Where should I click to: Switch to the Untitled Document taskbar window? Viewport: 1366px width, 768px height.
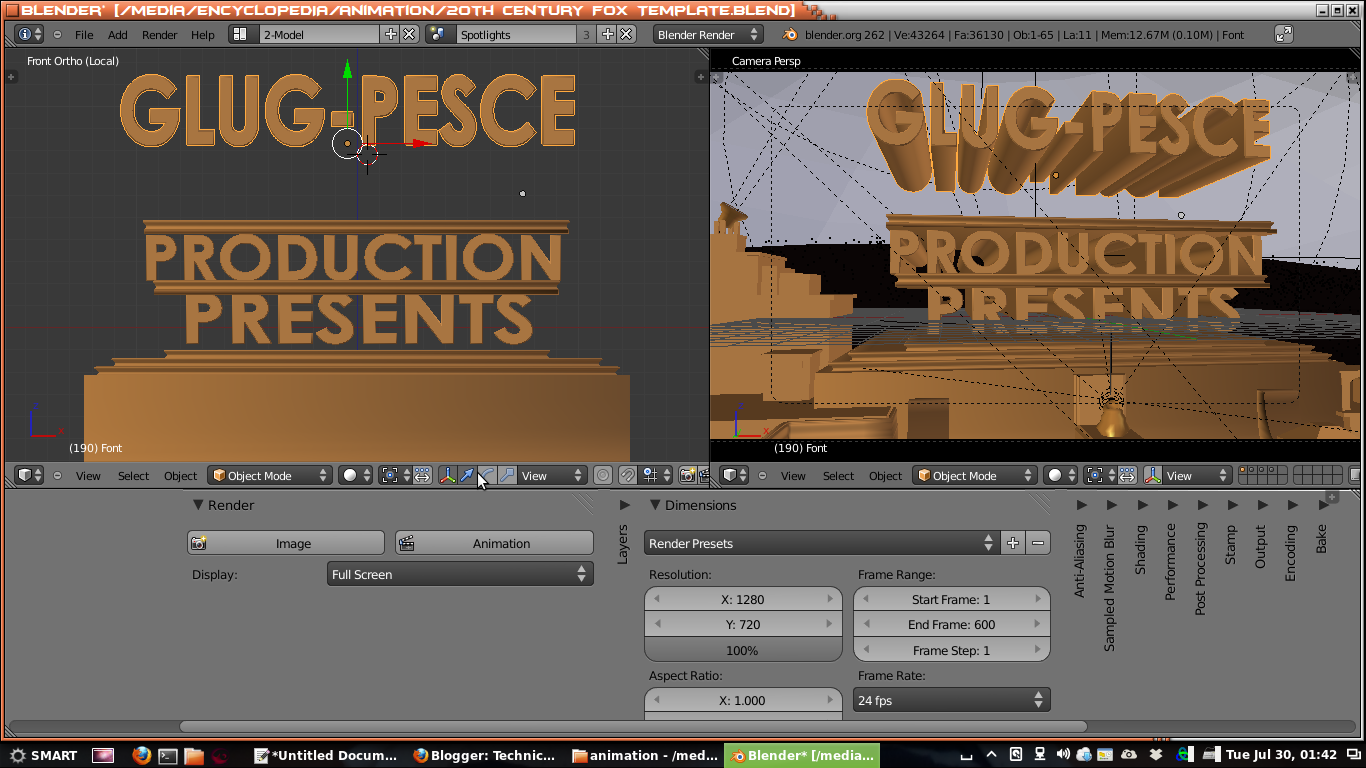coord(326,755)
